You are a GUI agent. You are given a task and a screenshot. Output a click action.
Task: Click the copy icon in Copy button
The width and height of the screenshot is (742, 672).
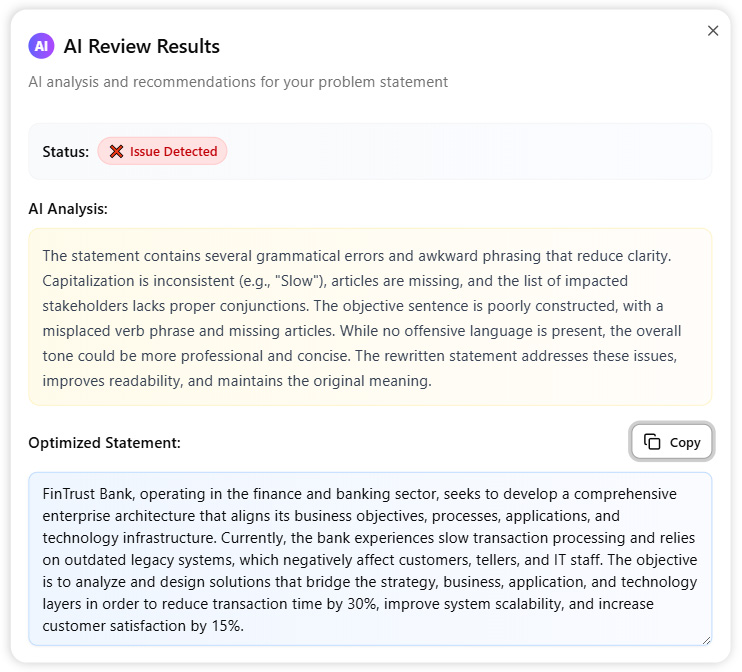click(652, 442)
